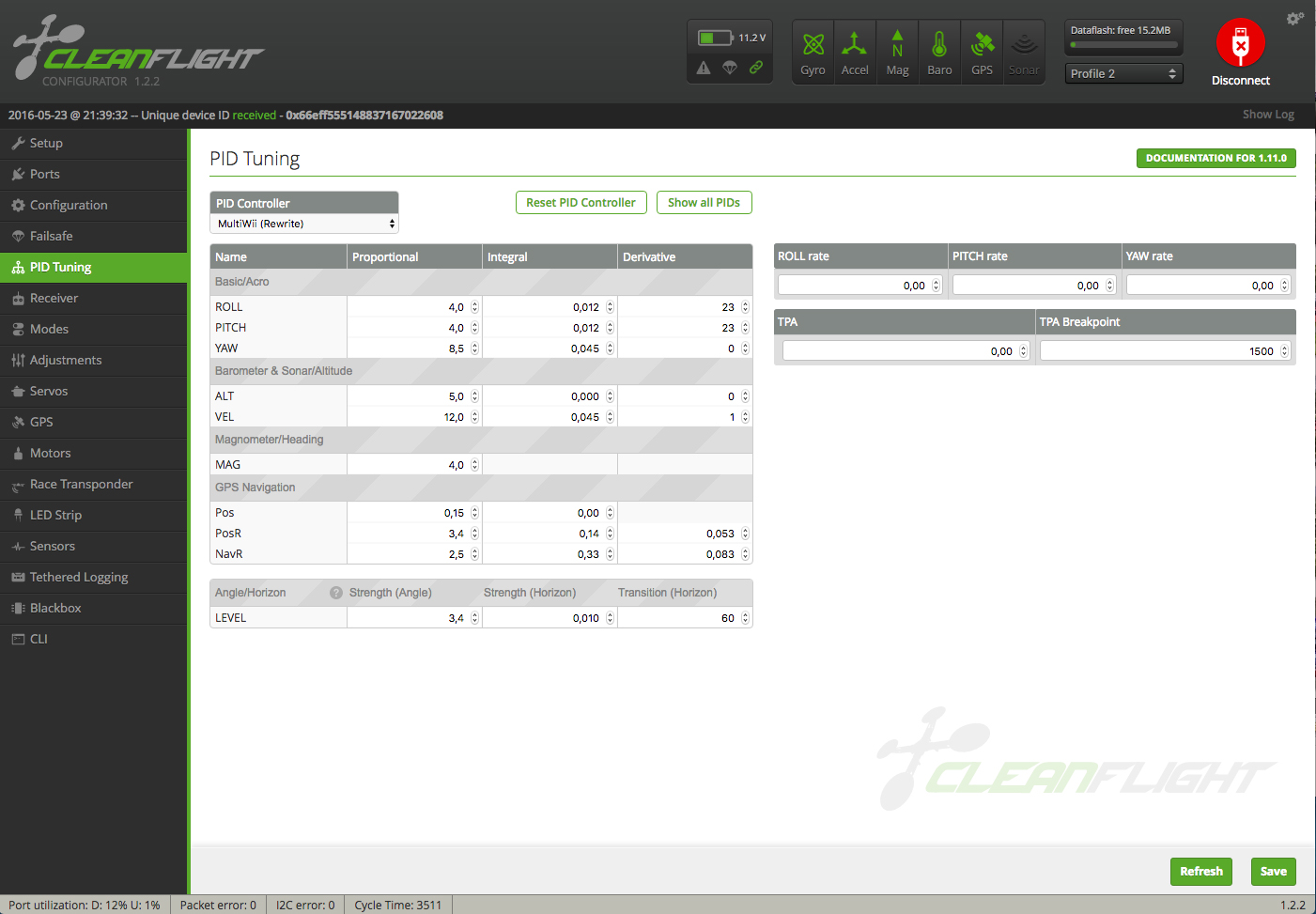Click the Modes sidebar icon
This screenshot has height=914, width=1316.
click(18, 329)
